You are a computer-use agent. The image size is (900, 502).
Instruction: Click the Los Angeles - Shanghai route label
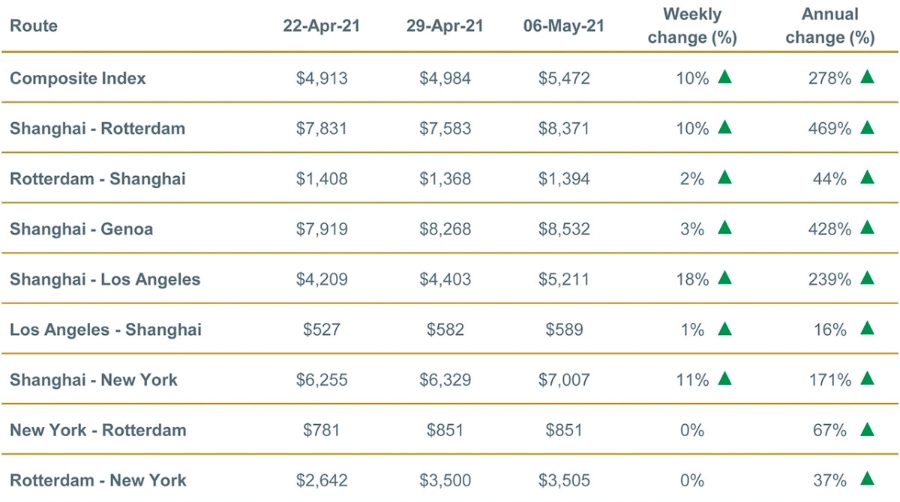pyautogui.click(x=105, y=329)
